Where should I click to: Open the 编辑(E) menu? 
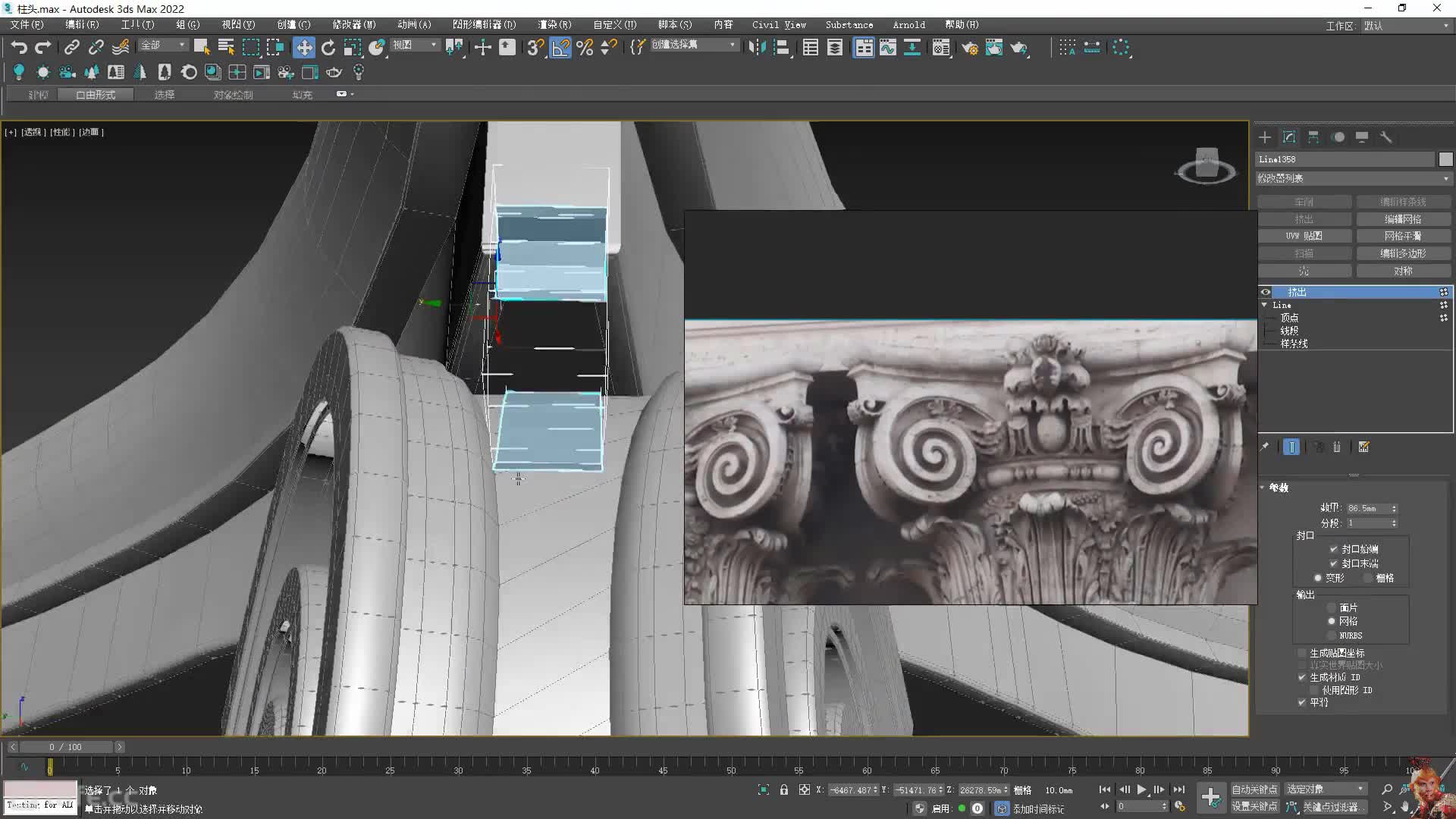(82, 25)
